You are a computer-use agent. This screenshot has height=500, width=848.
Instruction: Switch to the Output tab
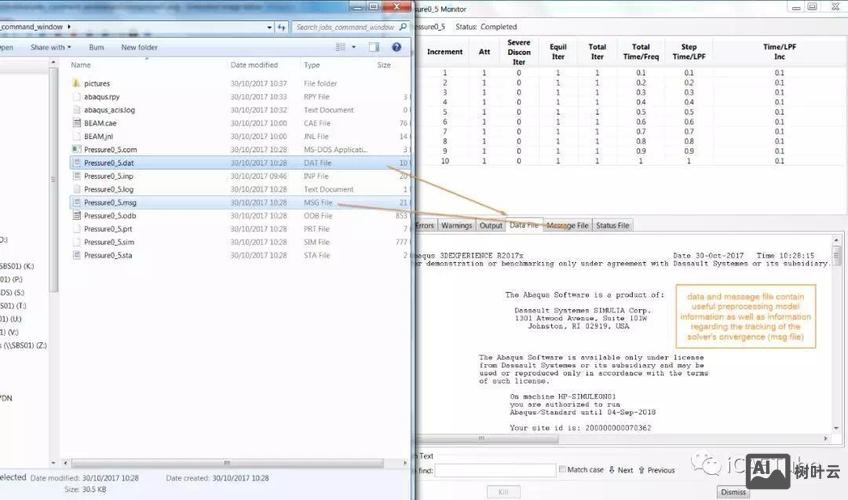click(x=491, y=225)
